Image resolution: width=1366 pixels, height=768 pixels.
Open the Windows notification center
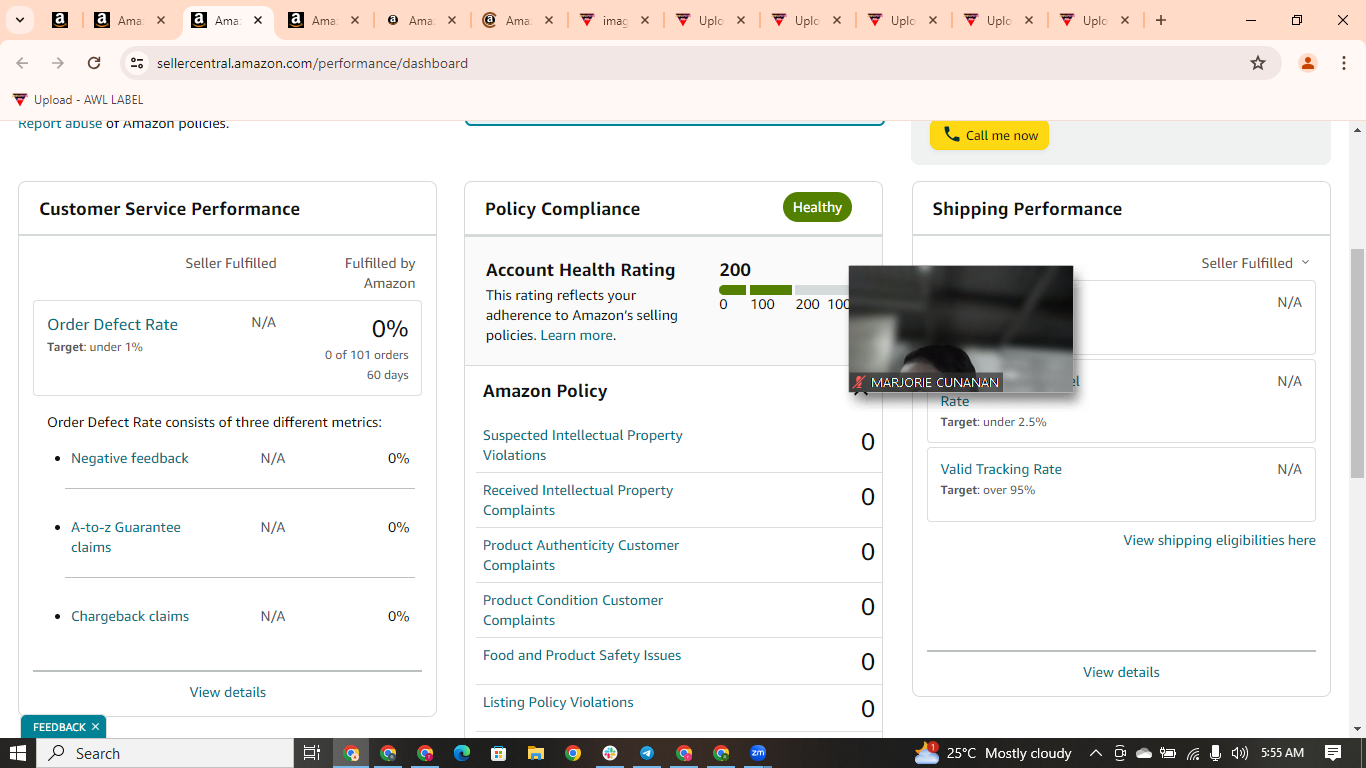(1332, 753)
